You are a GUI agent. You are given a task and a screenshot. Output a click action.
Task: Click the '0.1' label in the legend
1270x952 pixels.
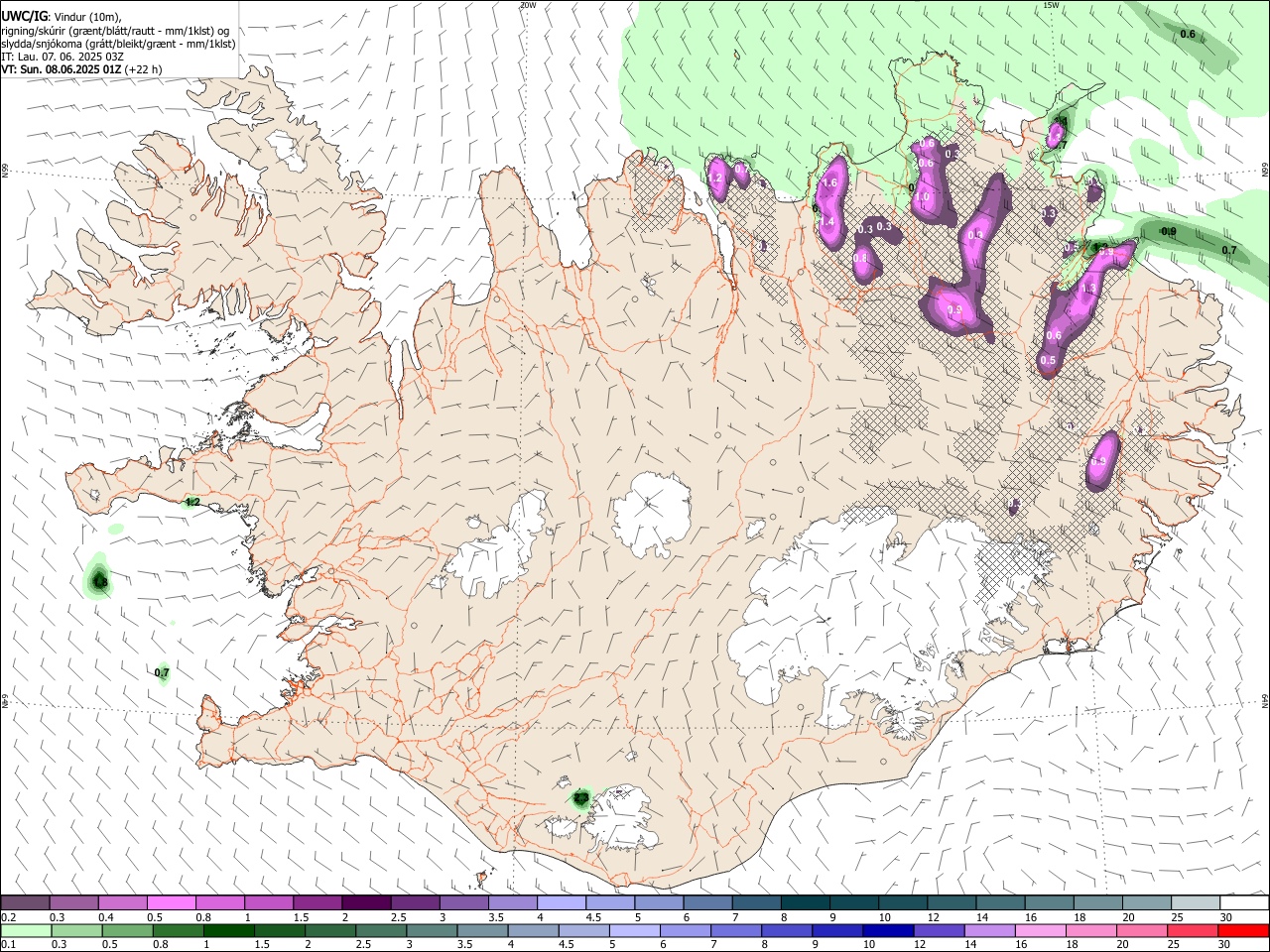click(9, 945)
